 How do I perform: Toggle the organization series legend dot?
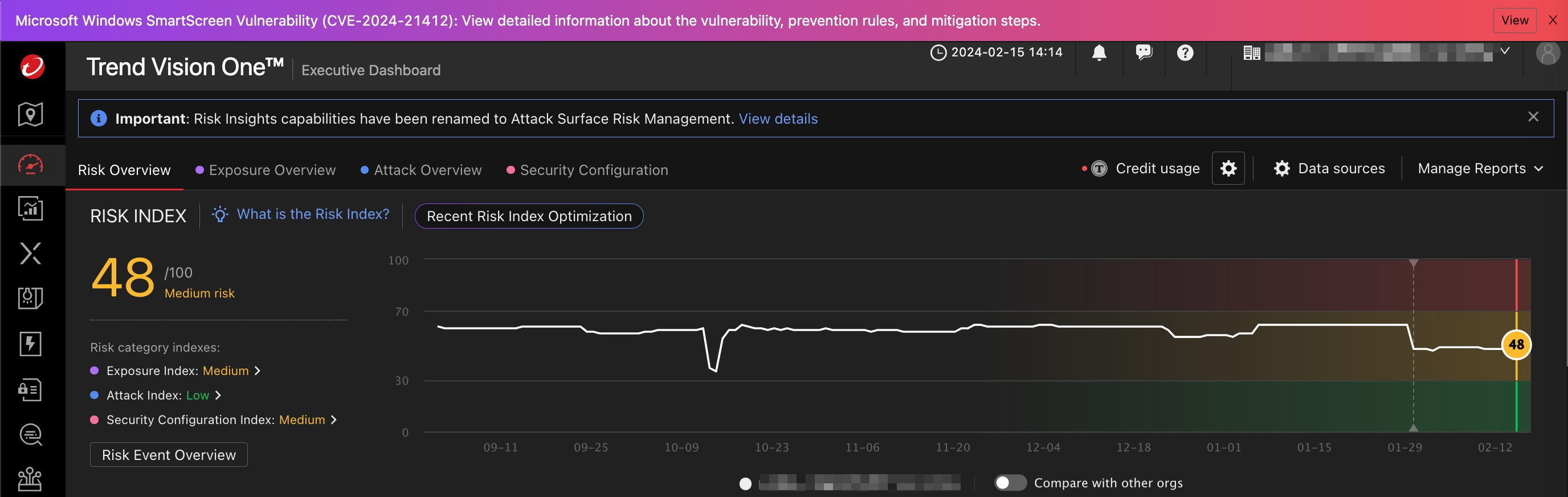745,483
